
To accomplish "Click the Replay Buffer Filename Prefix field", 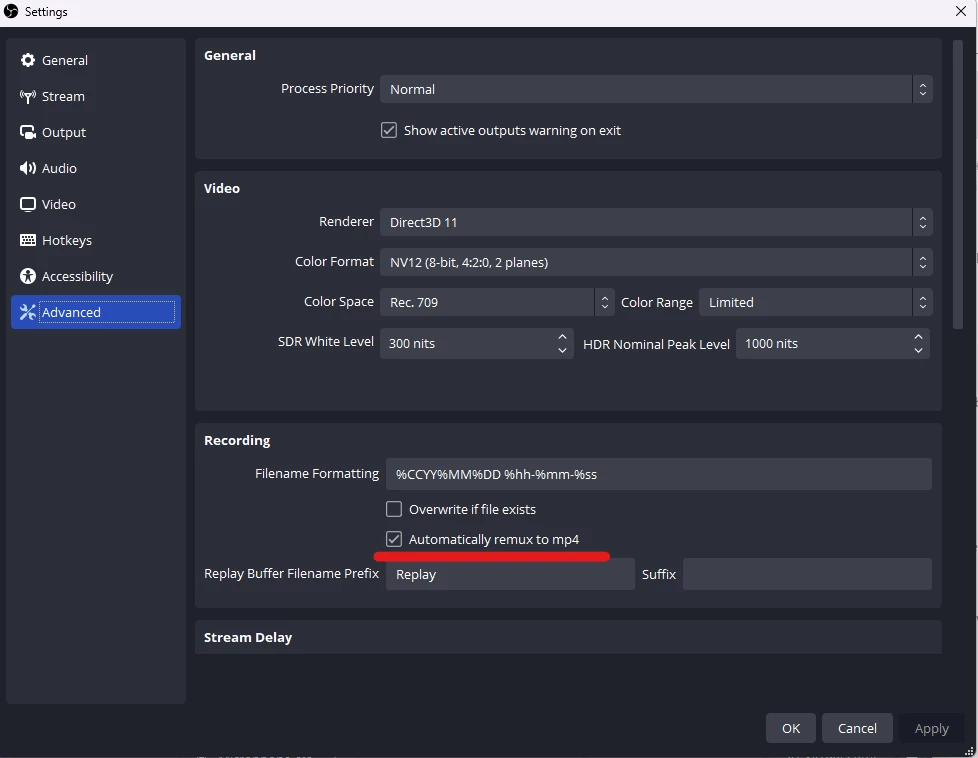I will coord(510,574).
